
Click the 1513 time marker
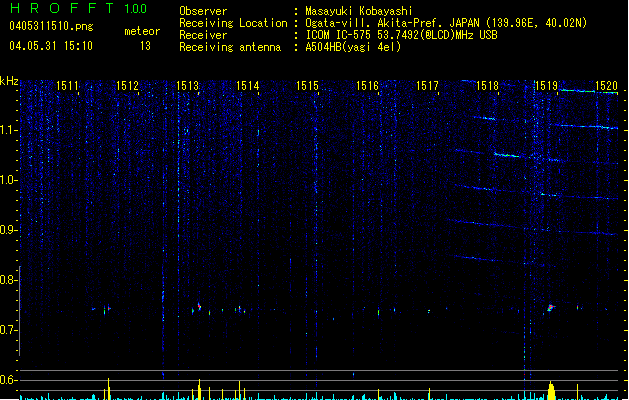pyautogui.click(x=187, y=86)
